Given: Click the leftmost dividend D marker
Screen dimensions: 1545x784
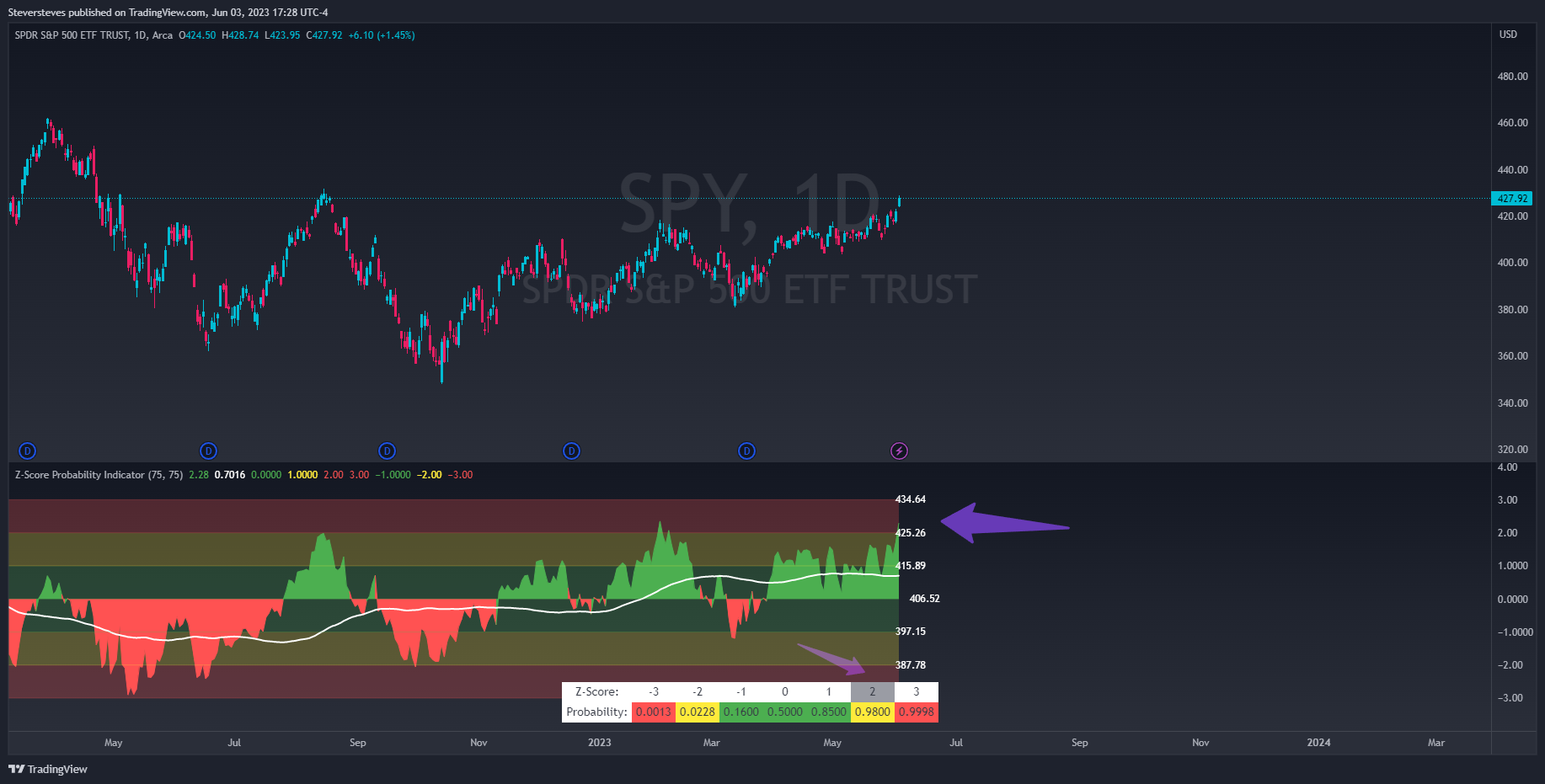Looking at the screenshot, I should point(27,451).
